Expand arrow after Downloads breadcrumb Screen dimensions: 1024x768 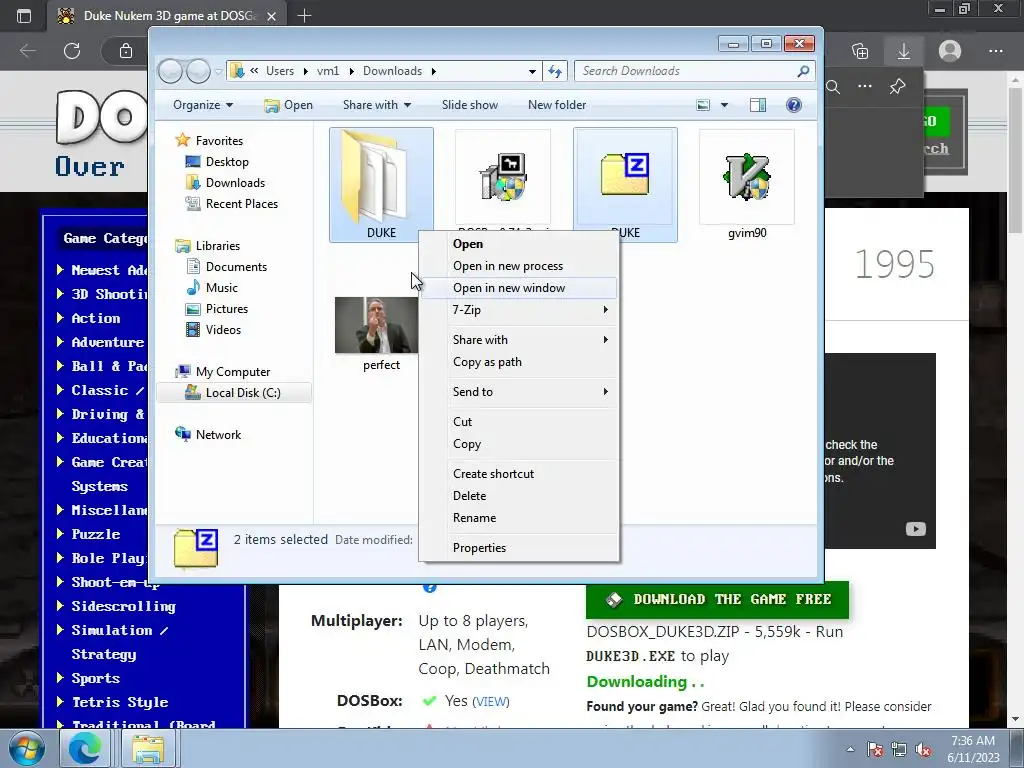click(x=434, y=71)
